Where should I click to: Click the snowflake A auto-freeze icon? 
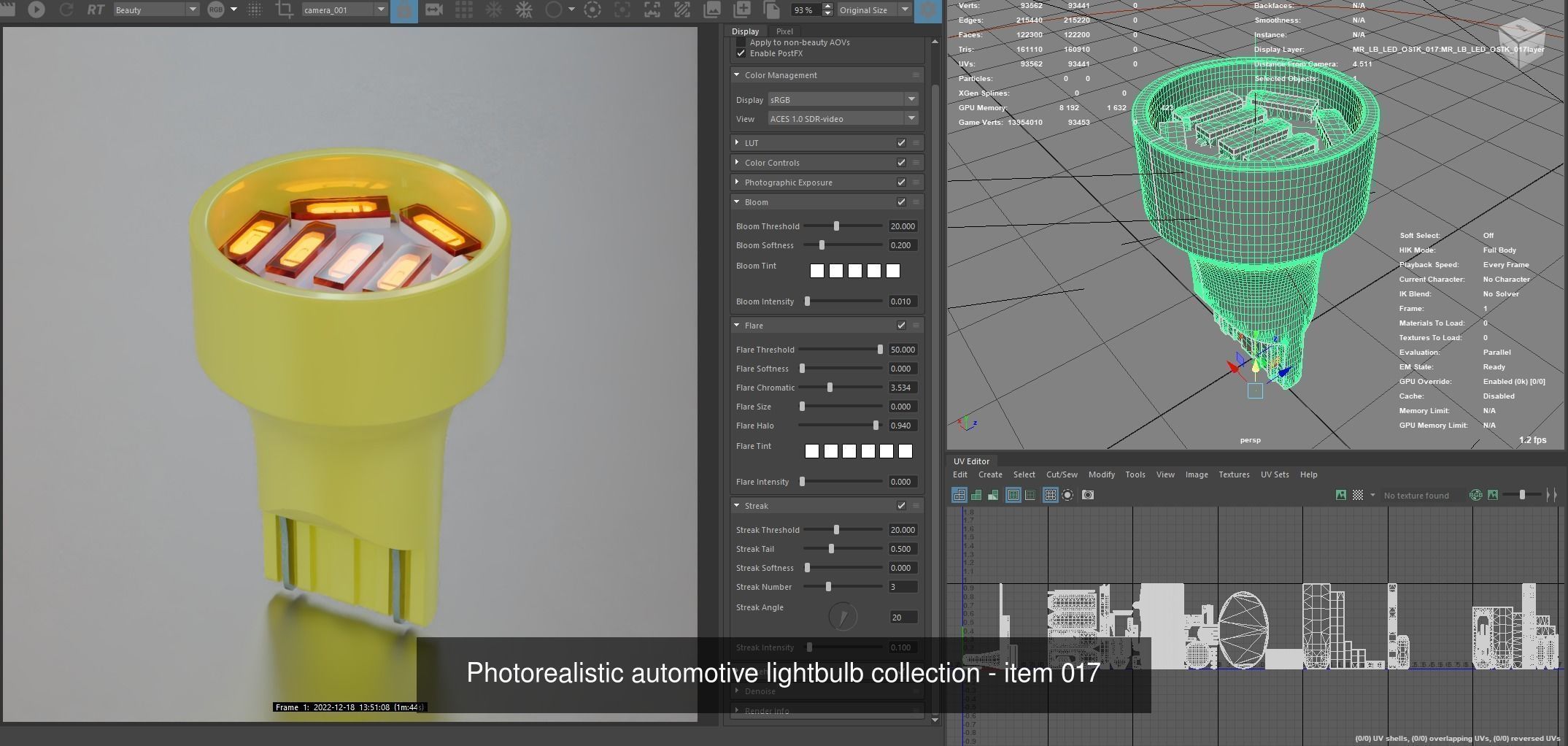(524, 9)
